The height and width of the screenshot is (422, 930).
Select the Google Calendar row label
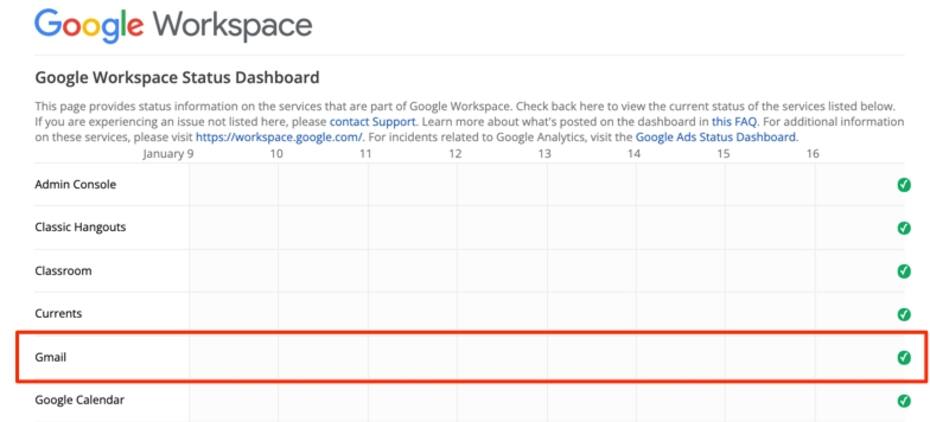pyautogui.click(x=79, y=400)
